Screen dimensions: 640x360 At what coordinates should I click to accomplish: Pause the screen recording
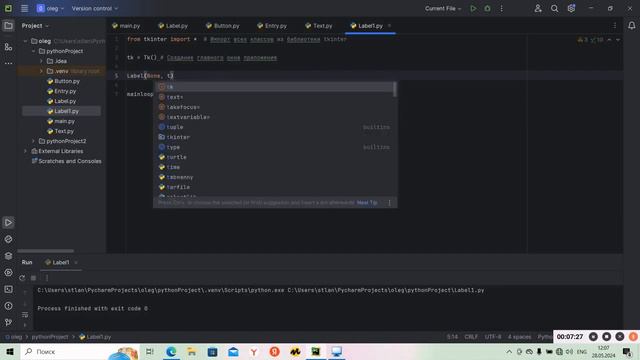coord(593,337)
